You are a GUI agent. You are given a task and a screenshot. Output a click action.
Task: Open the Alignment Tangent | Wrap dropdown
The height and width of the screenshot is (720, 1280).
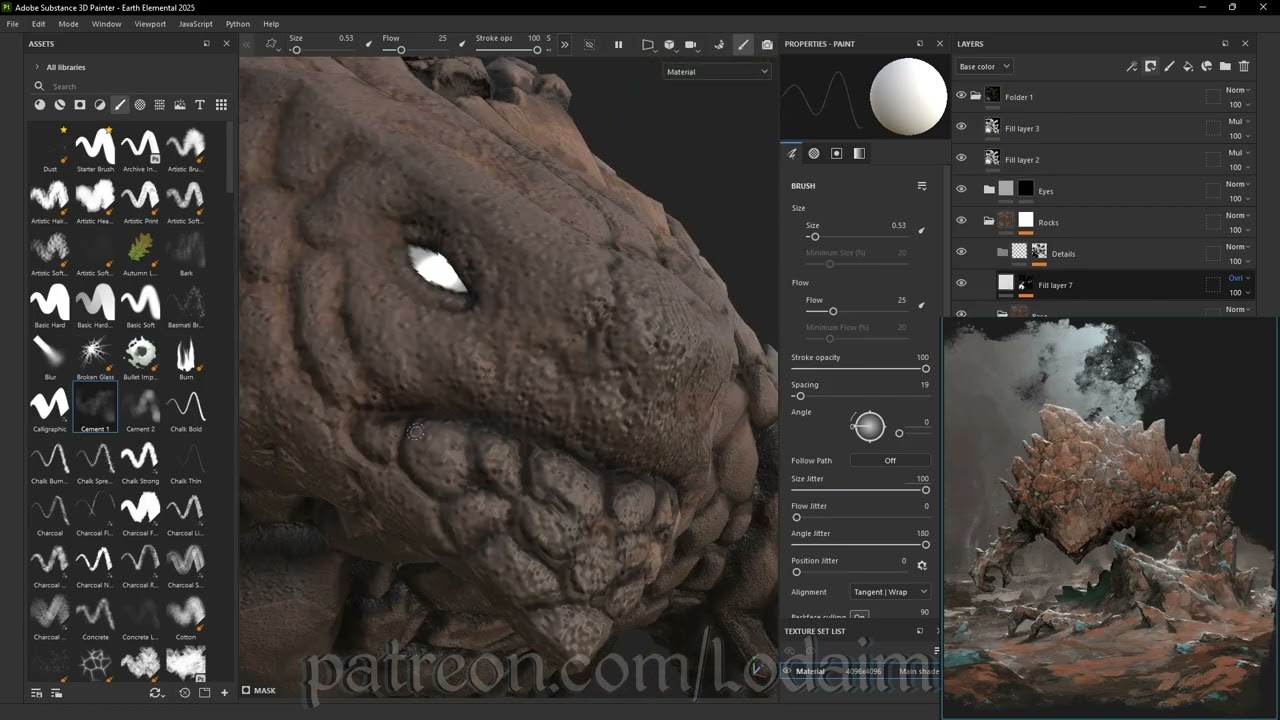[890, 592]
